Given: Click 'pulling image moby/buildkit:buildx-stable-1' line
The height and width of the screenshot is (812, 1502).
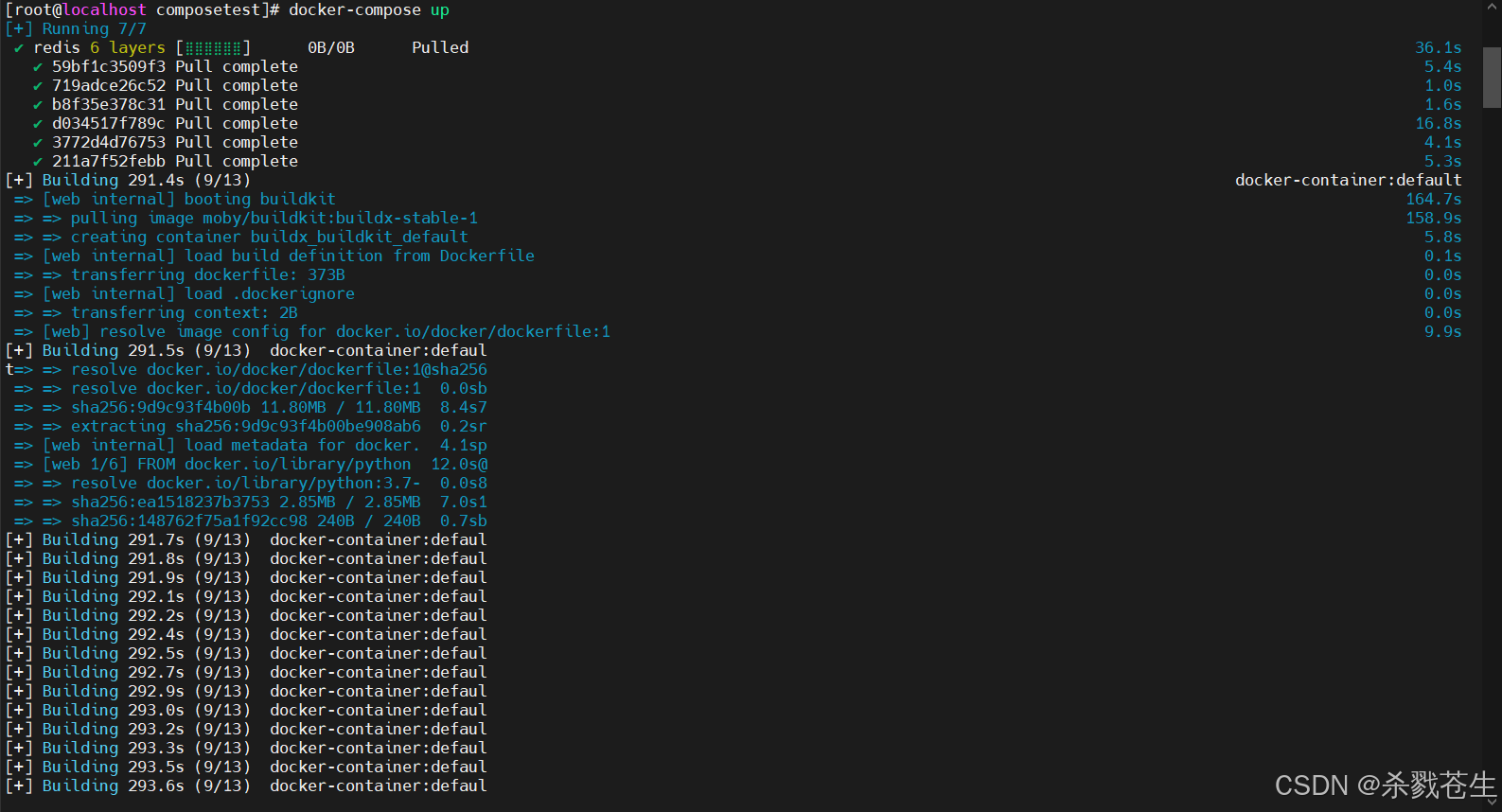Looking at the screenshot, I should point(246,218).
